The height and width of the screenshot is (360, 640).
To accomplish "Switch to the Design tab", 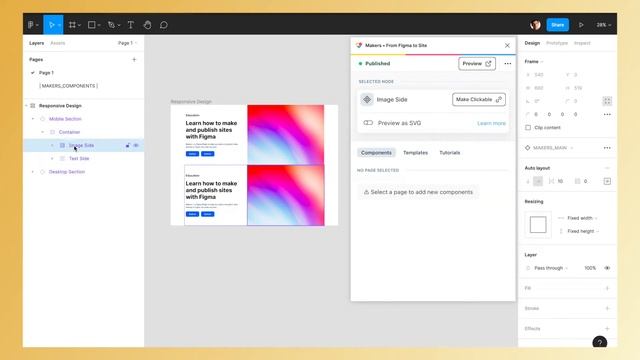I will click(x=532, y=43).
